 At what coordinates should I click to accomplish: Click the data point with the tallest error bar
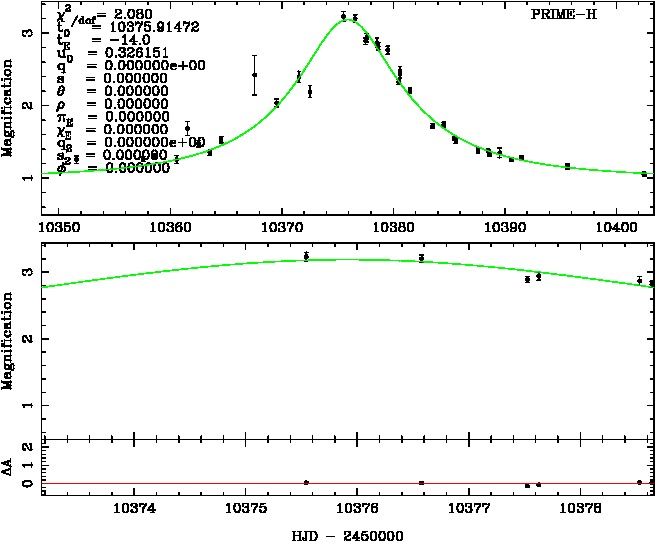coord(254,75)
